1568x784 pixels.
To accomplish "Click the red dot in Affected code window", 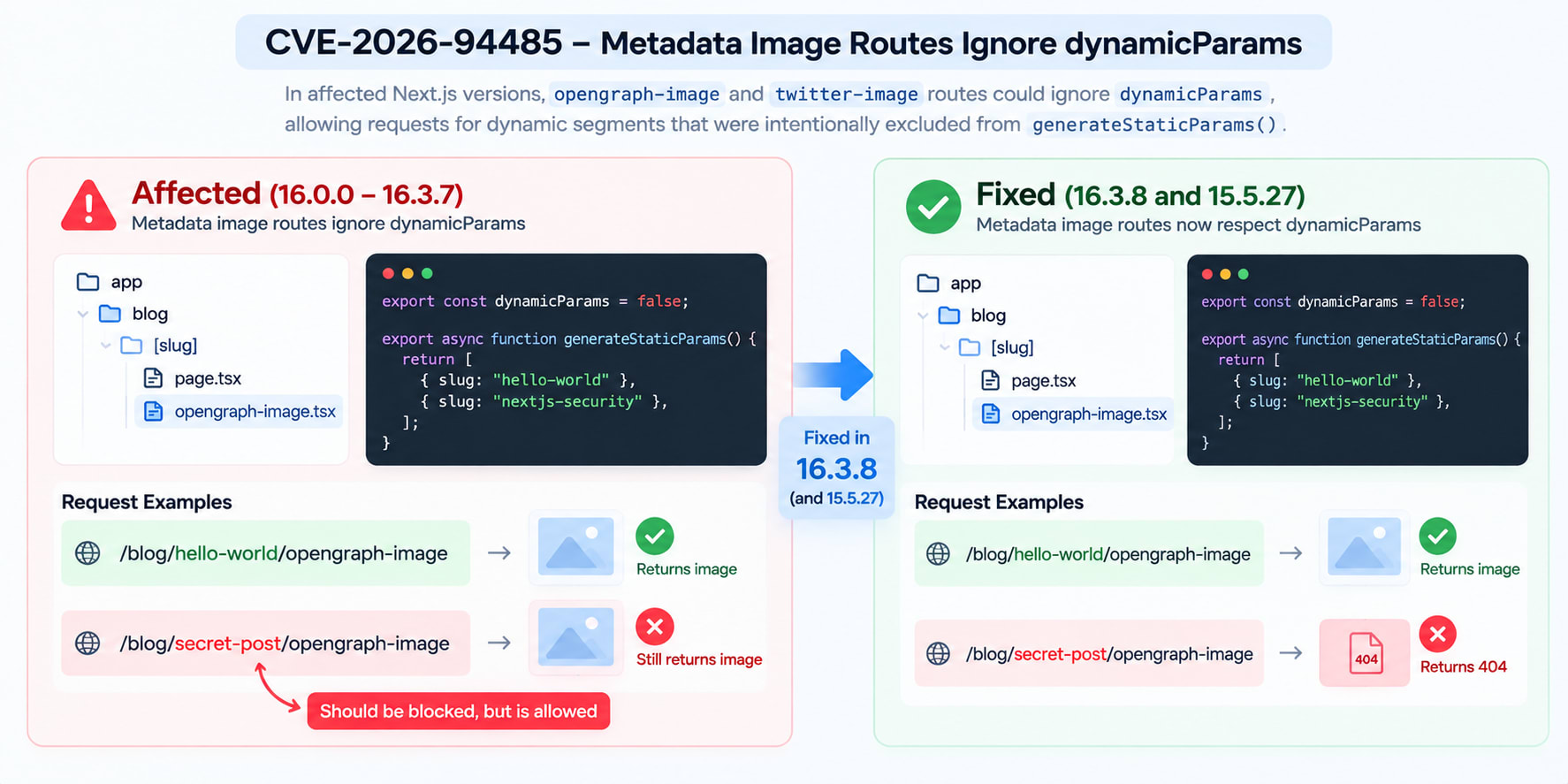I will pos(388,273).
